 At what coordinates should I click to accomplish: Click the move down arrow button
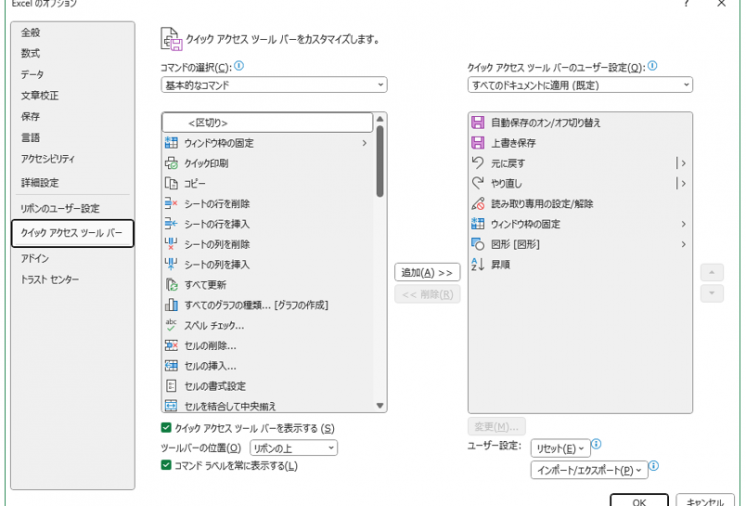pyautogui.click(x=712, y=293)
